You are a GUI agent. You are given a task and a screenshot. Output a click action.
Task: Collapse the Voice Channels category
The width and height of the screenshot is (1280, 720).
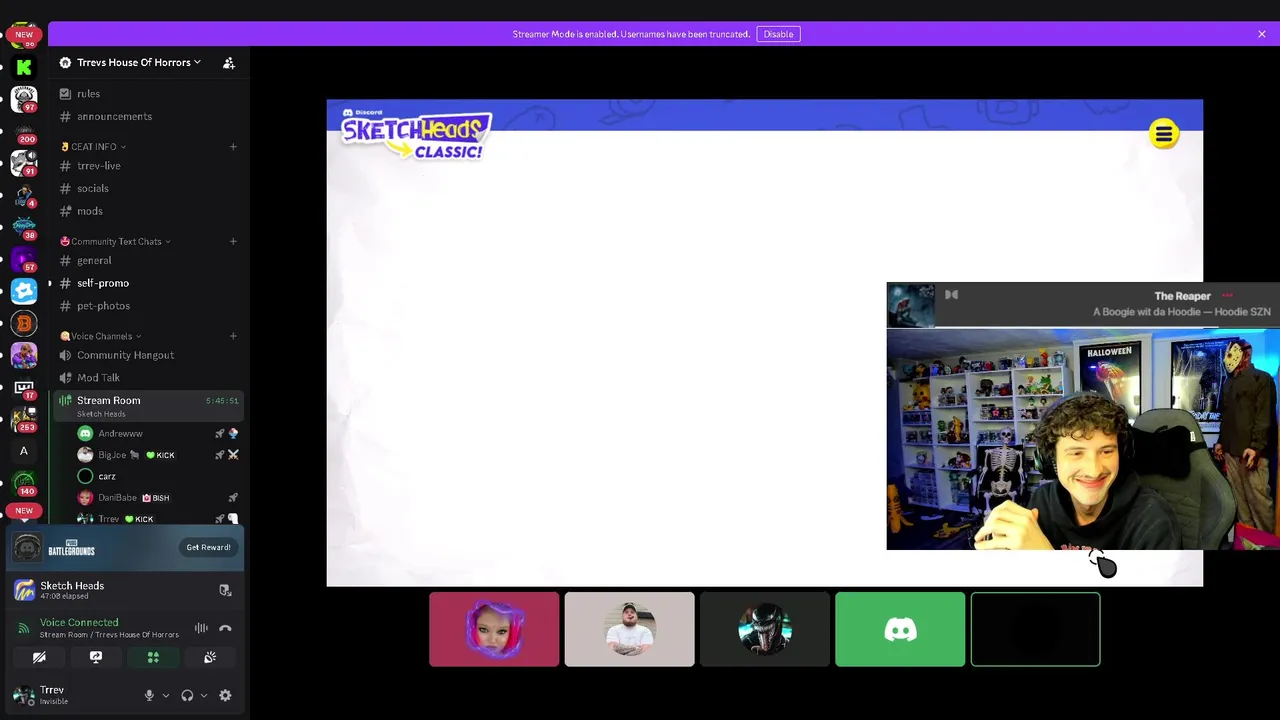point(101,337)
